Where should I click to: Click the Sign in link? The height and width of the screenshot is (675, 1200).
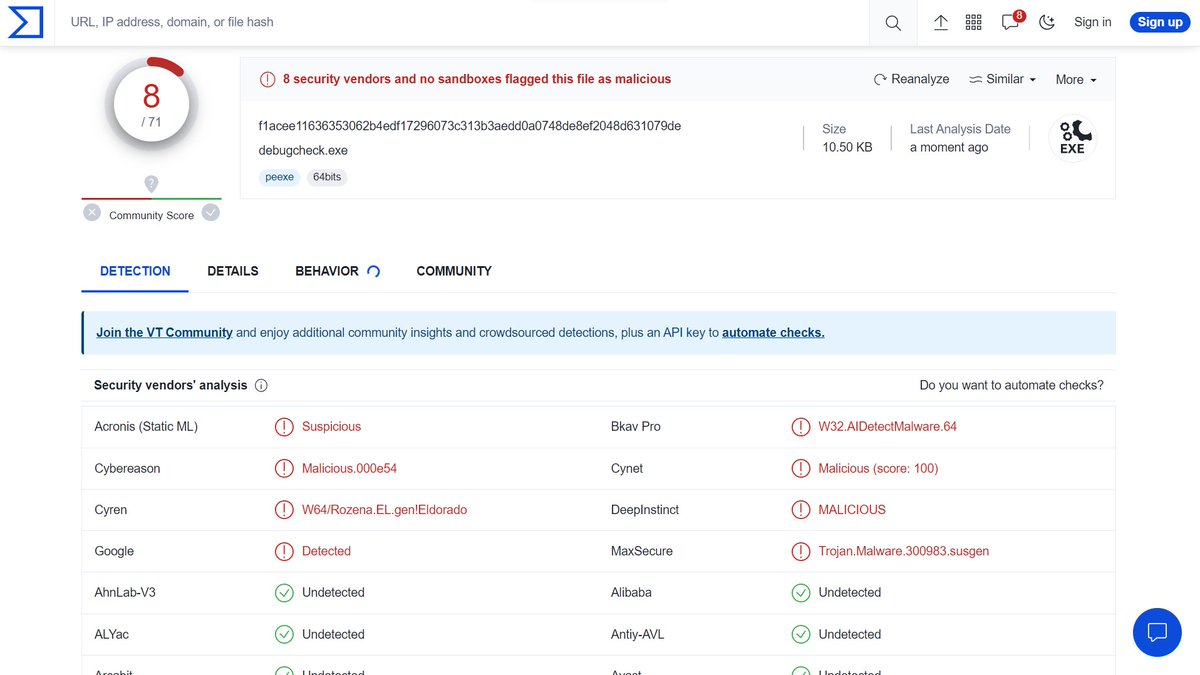(1093, 22)
